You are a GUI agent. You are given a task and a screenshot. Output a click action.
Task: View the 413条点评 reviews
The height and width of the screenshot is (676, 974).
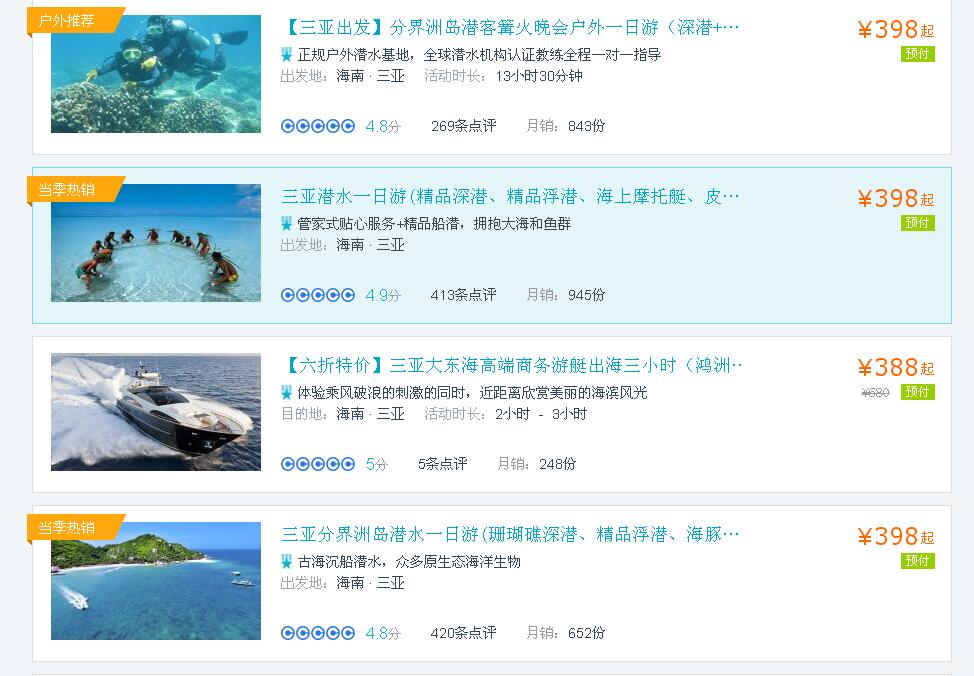click(x=463, y=295)
